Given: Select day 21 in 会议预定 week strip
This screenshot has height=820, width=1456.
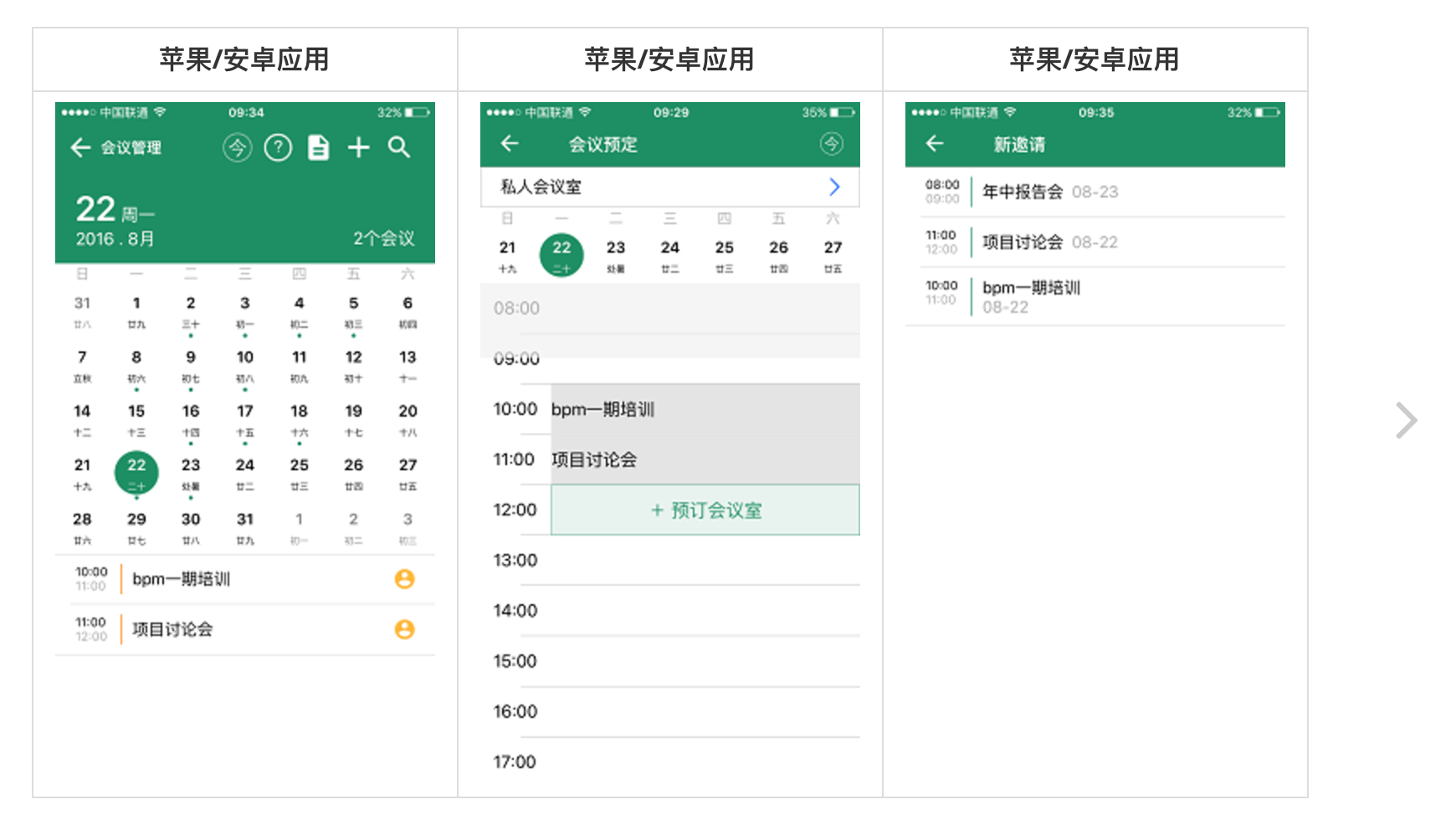Looking at the screenshot, I should [508, 256].
